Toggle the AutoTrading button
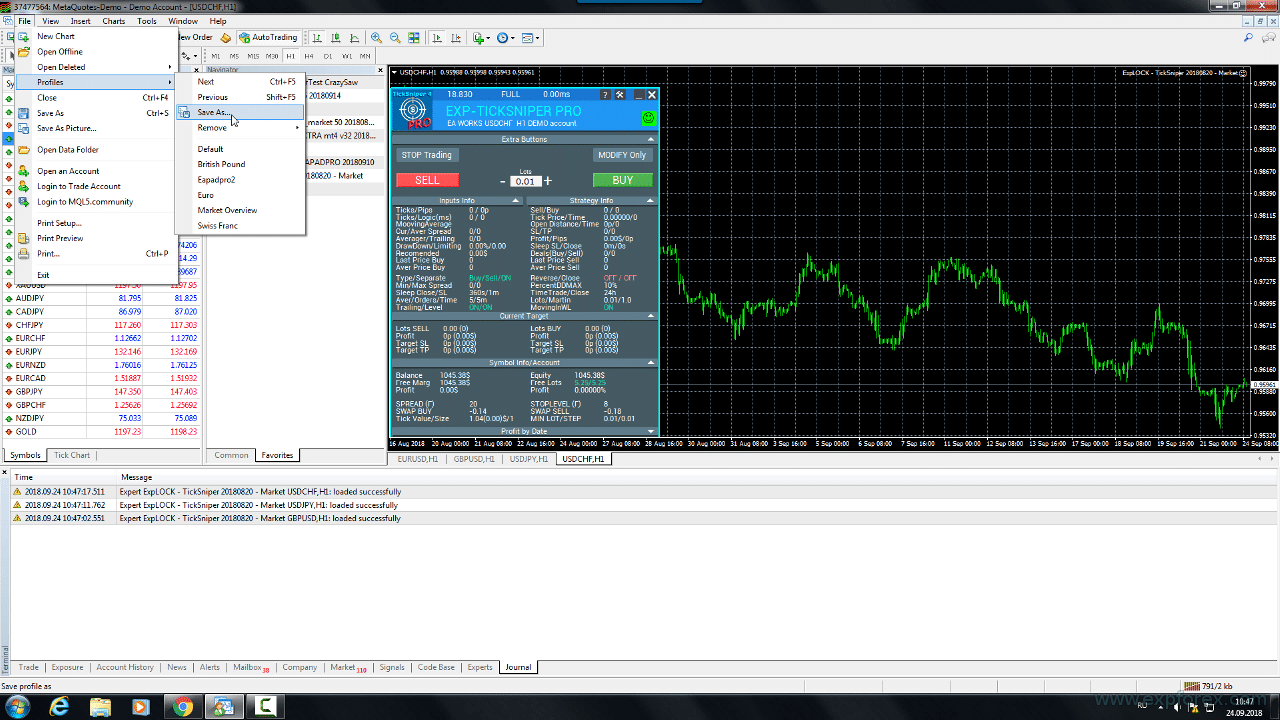Image resolution: width=1280 pixels, height=720 pixels. coord(268,38)
